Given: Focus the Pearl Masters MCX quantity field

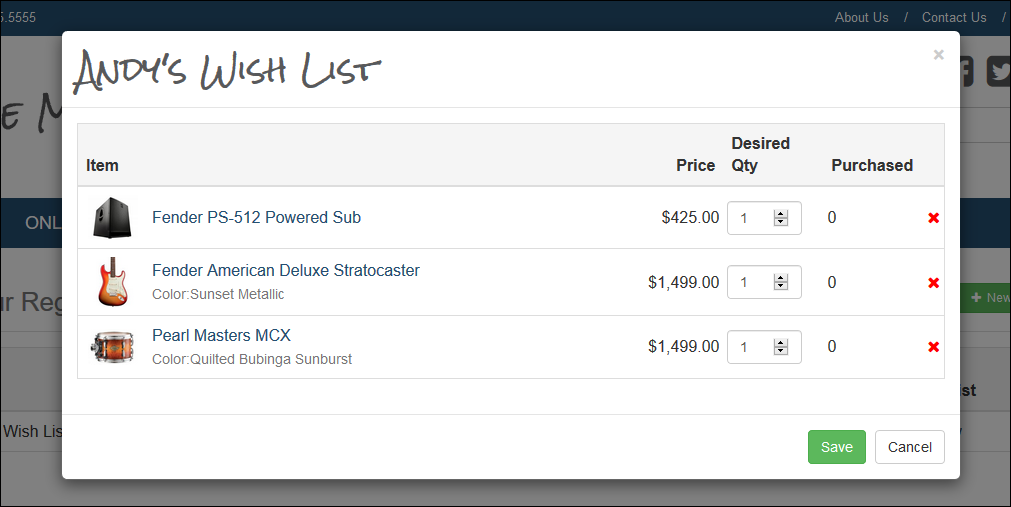Looking at the screenshot, I should pyautogui.click(x=764, y=347).
